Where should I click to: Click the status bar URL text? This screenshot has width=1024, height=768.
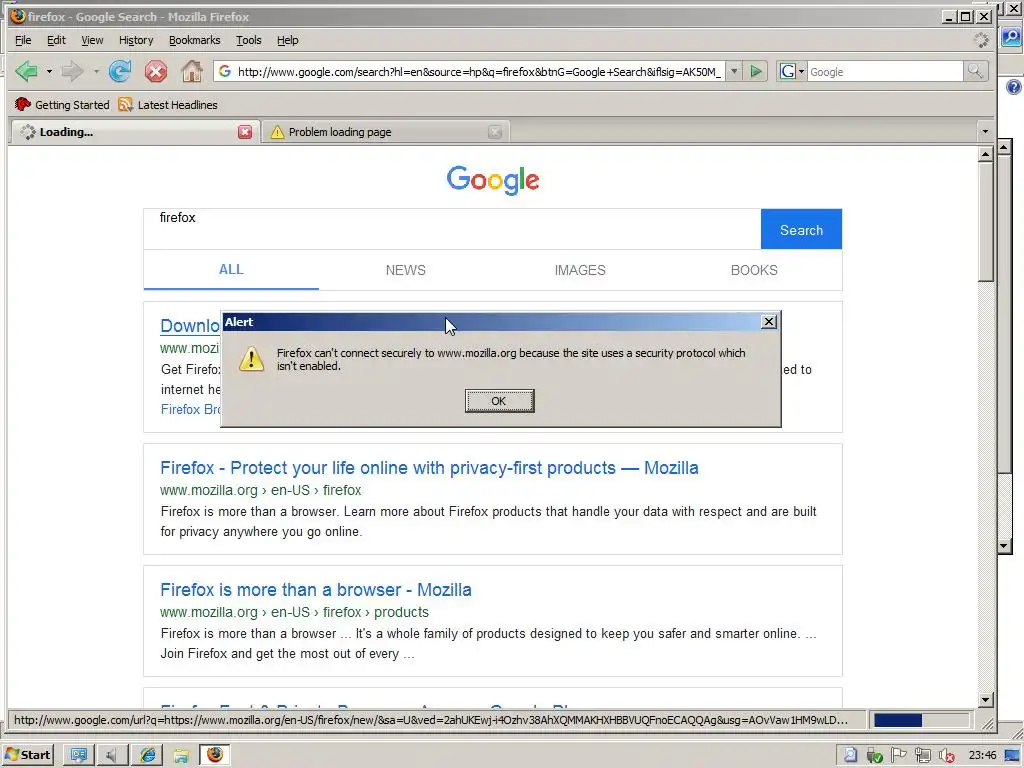click(431, 720)
